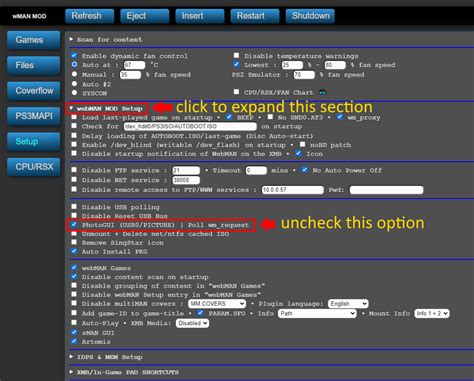Click the Shutdown button
Screen dimensions: 474x381
tap(310, 16)
